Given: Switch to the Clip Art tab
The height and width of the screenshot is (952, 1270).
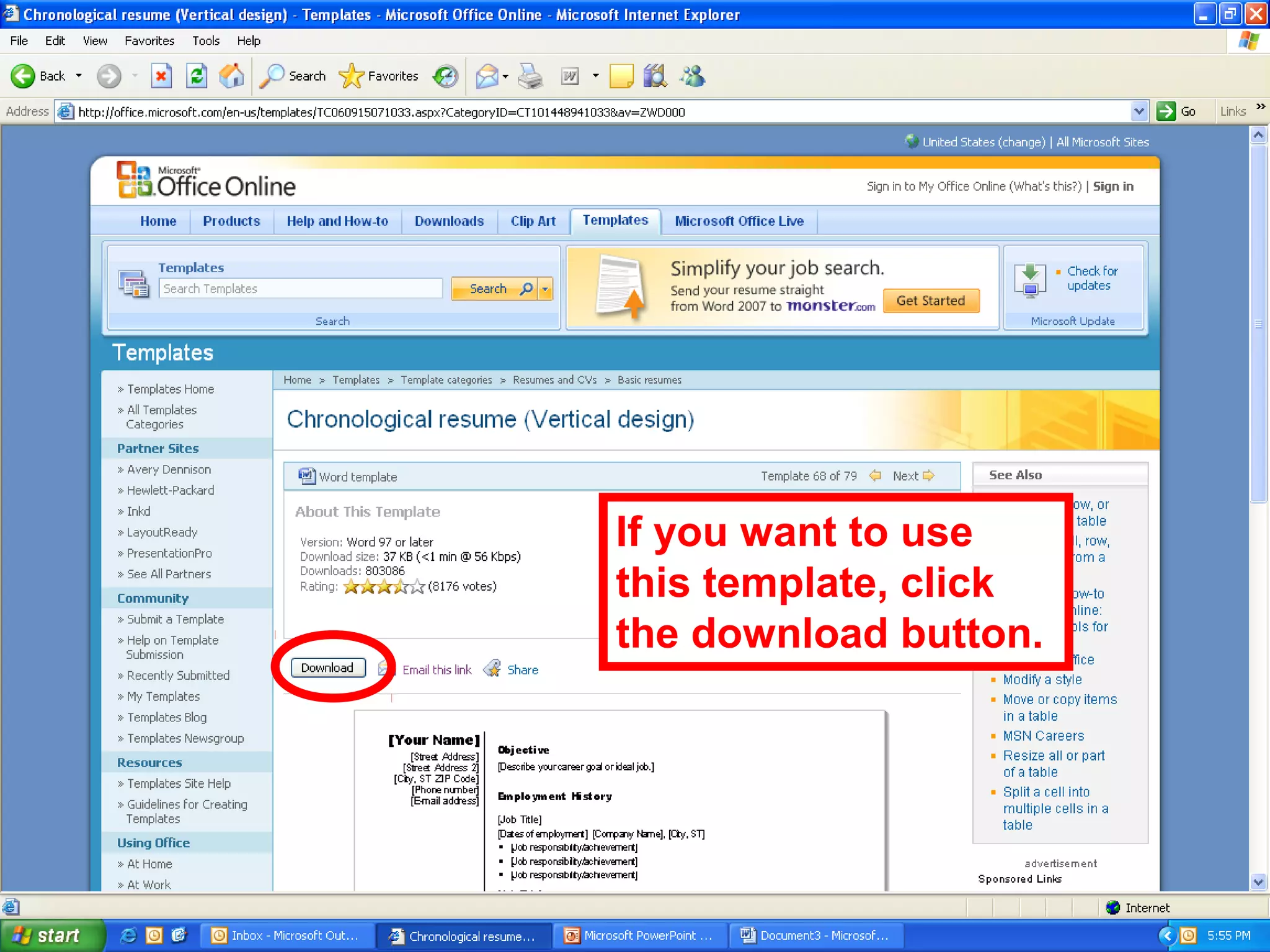Looking at the screenshot, I should click(x=533, y=221).
